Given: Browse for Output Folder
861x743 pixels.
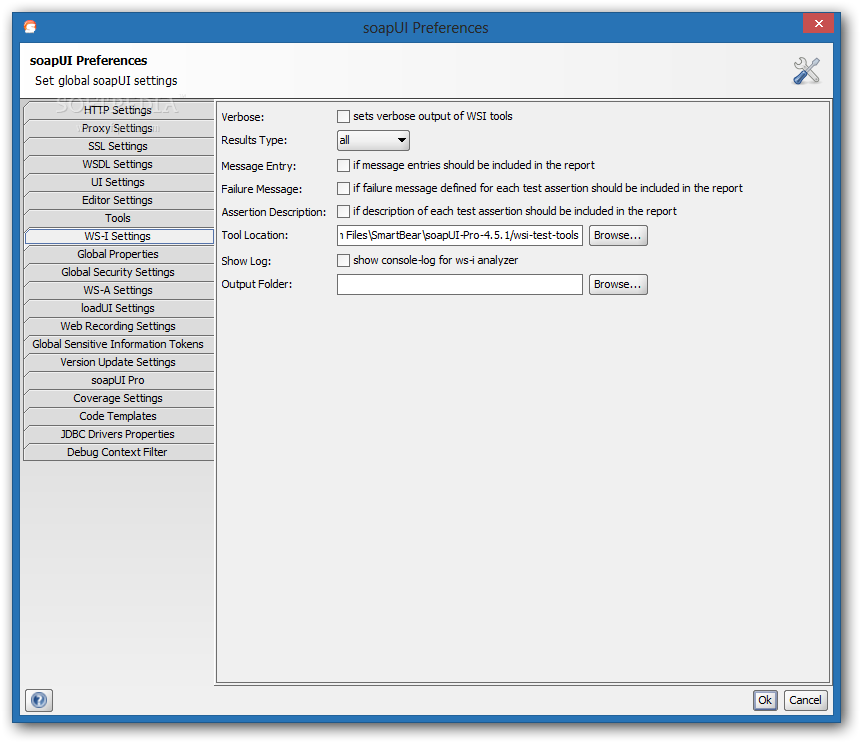Looking at the screenshot, I should (x=618, y=284).
